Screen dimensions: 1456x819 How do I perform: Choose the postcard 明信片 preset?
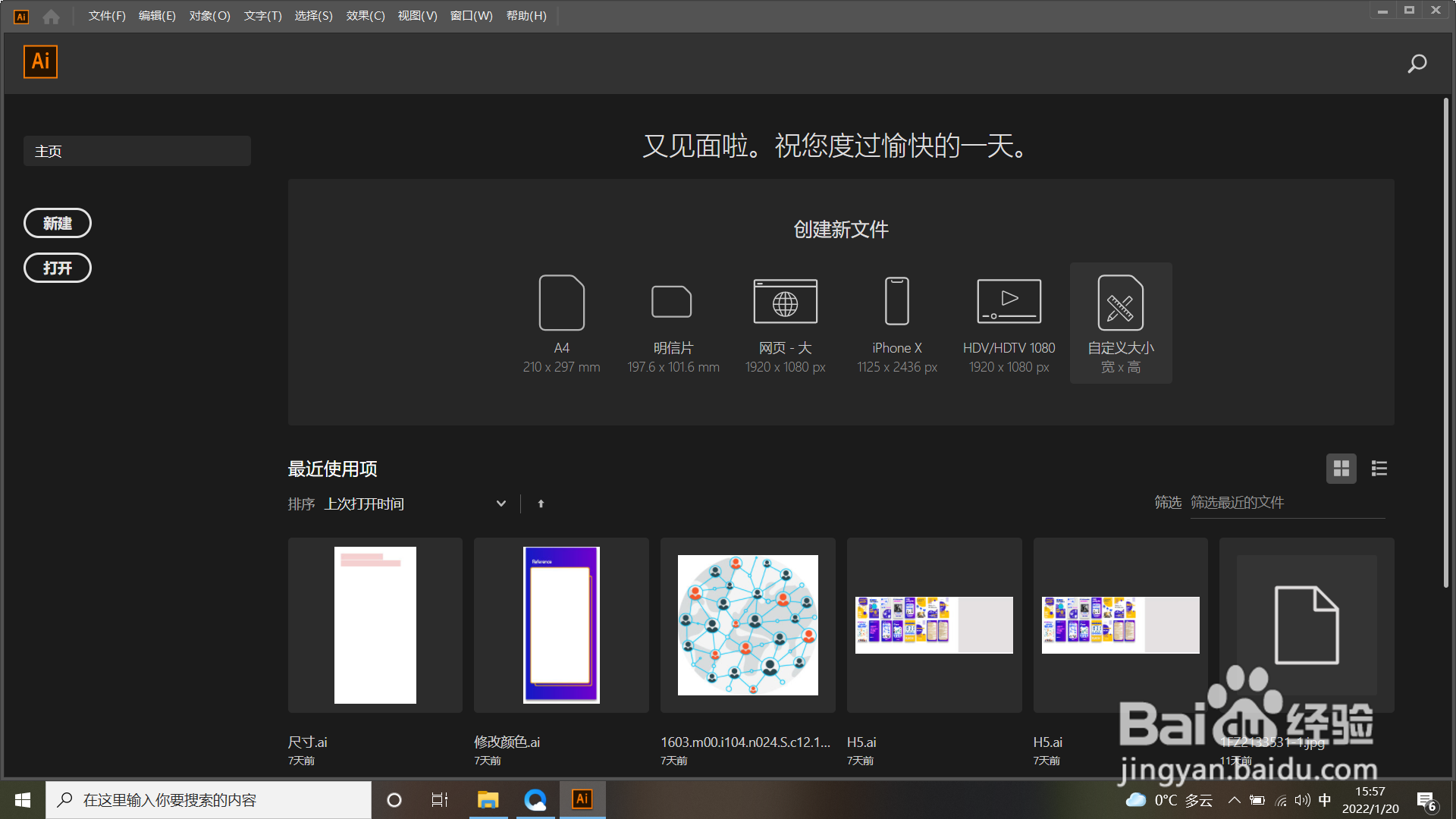tap(672, 303)
